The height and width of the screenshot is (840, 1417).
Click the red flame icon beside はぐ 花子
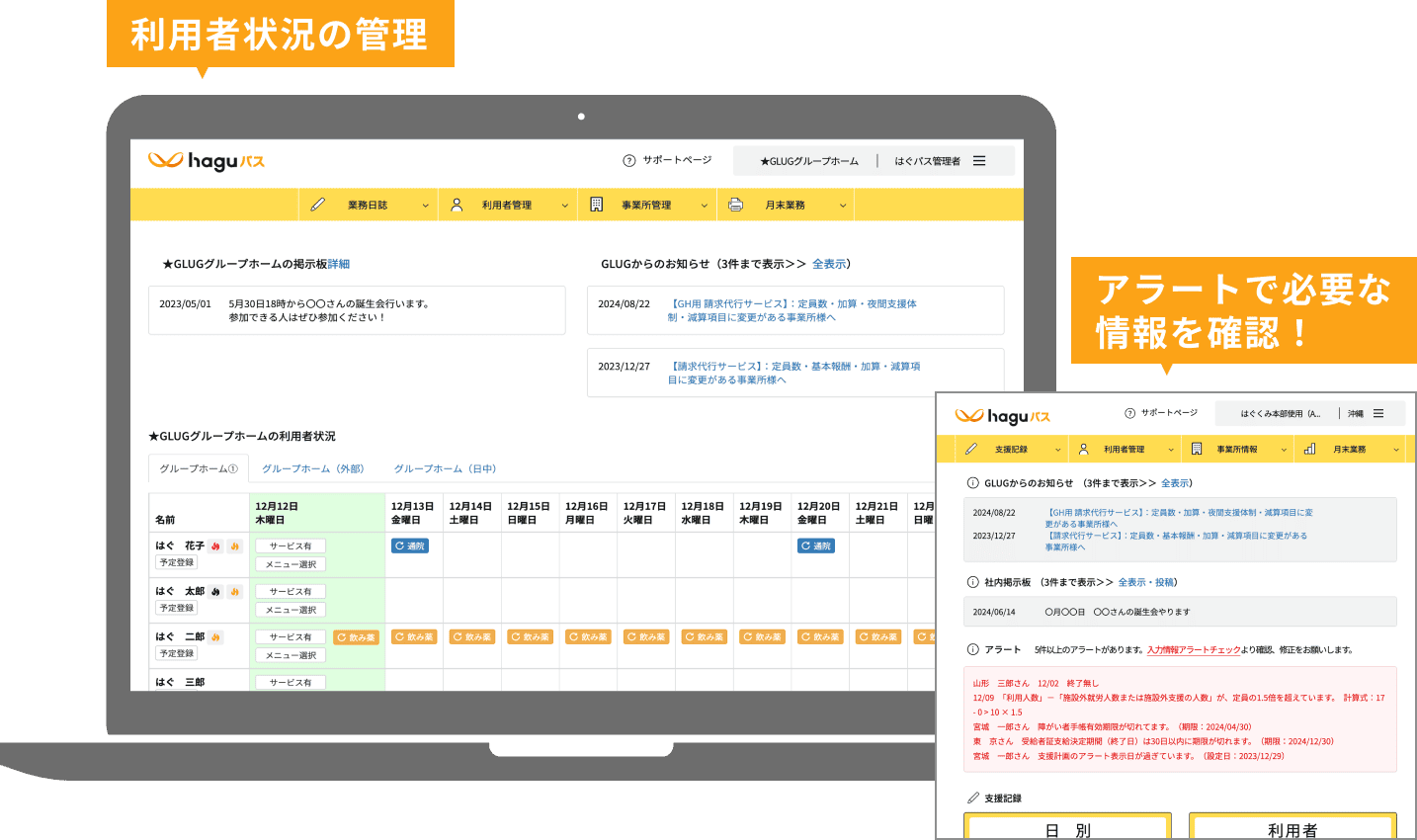[x=215, y=546]
